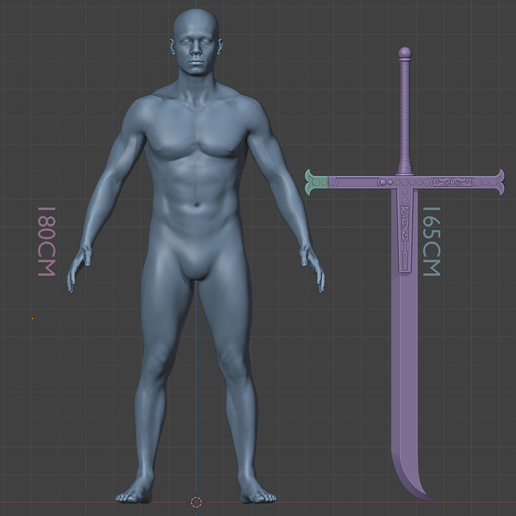The width and height of the screenshot is (516, 516).
Task: Click the 3D cursor at the origin
Action: coord(196,501)
